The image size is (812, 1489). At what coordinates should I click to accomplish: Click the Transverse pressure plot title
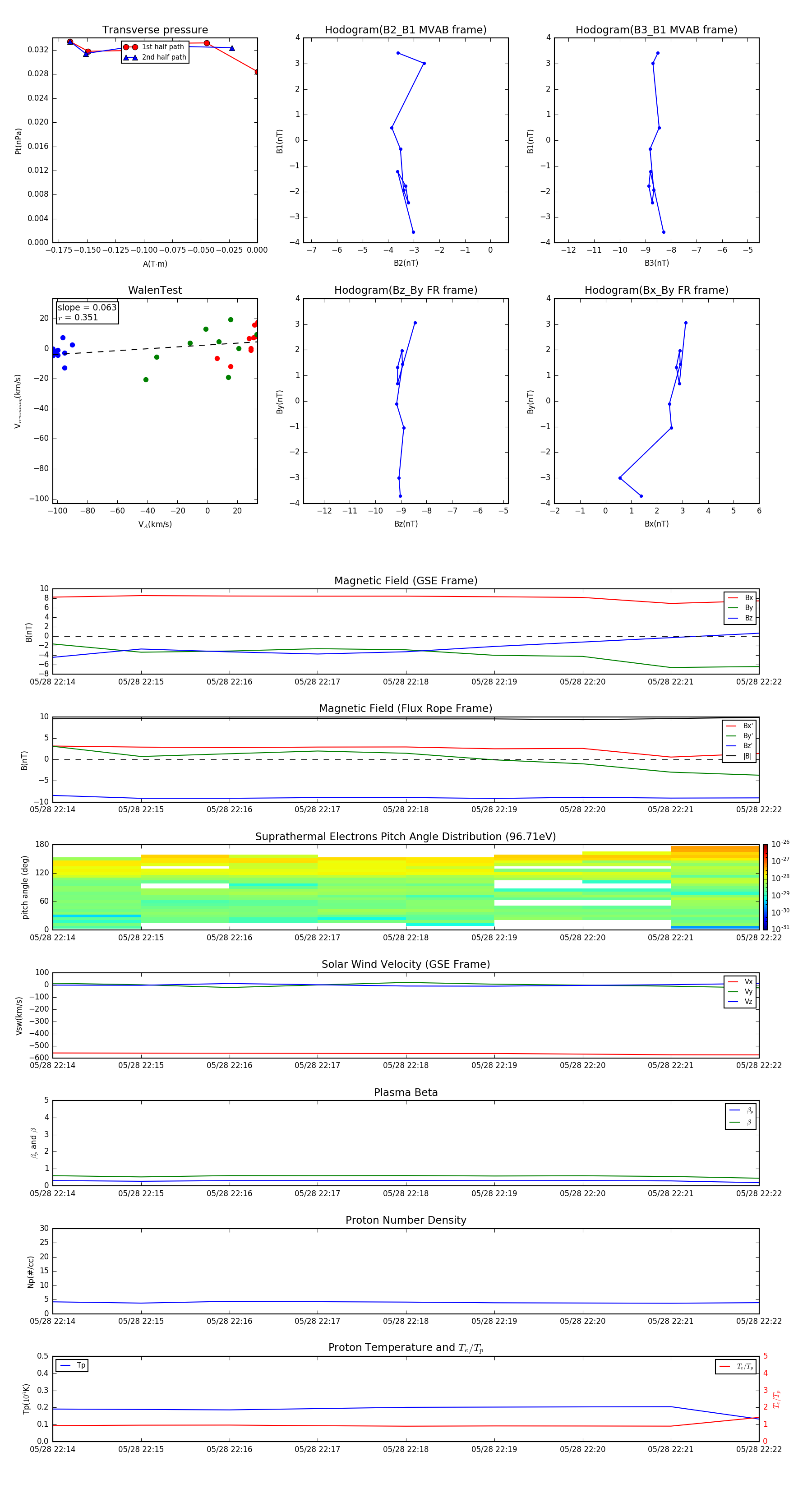(x=155, y=30)
